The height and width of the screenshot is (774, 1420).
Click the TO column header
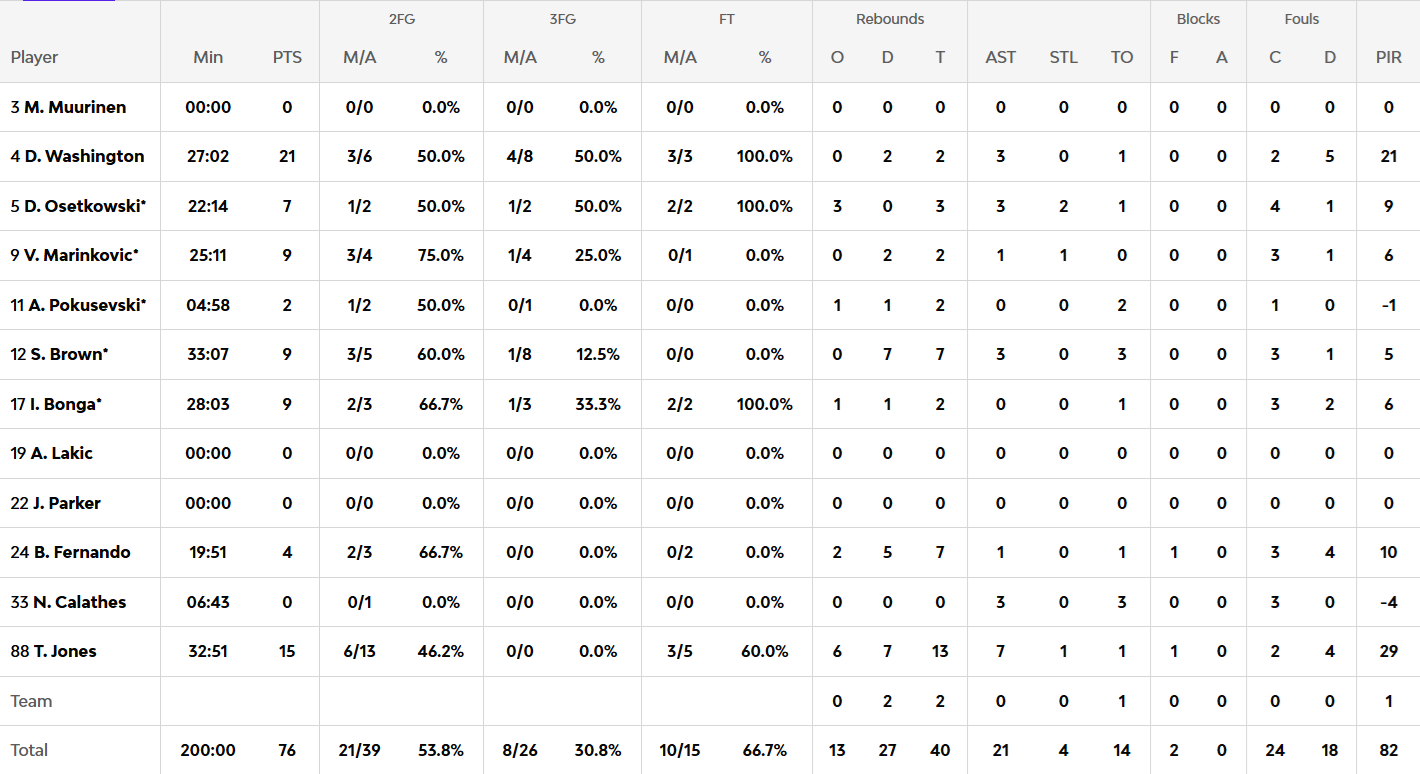(x=1122, y=57)
